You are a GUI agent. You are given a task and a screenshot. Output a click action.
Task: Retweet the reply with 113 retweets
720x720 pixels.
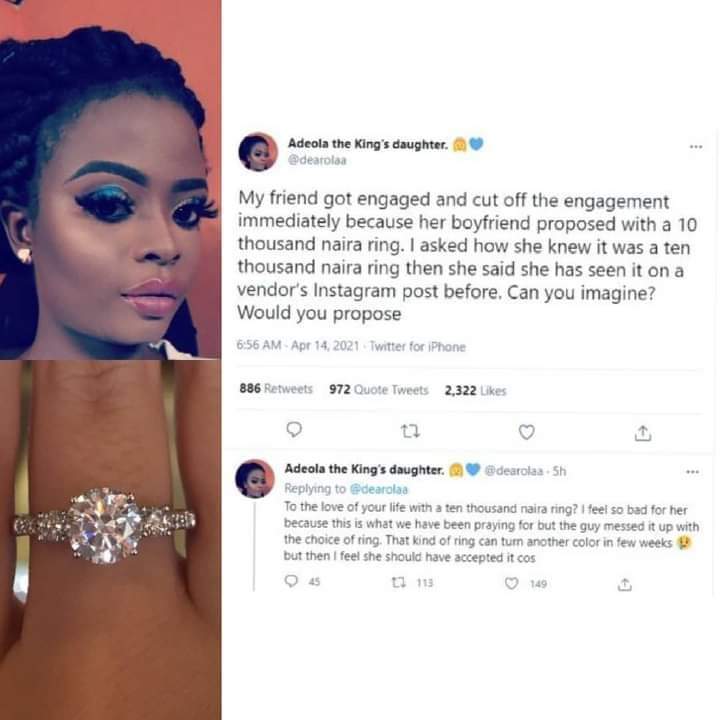pos(398,582)
